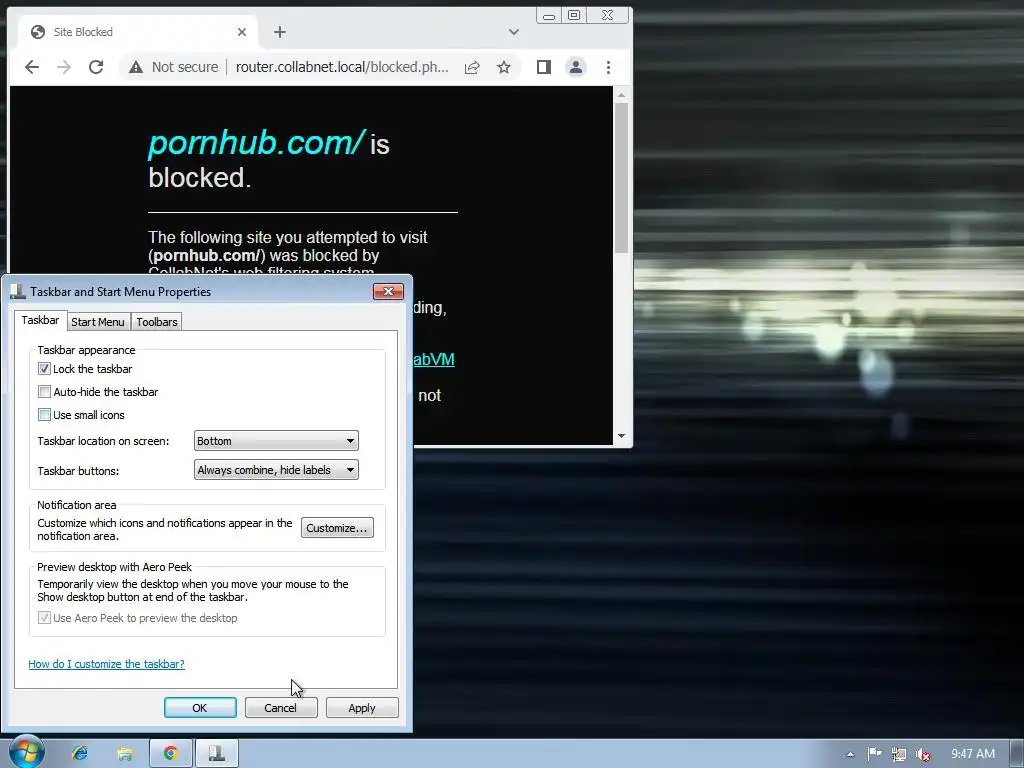The height and width of the screenshot is (768, 1024).
Task: Click the Customize... button
Action: click(337, 528)
